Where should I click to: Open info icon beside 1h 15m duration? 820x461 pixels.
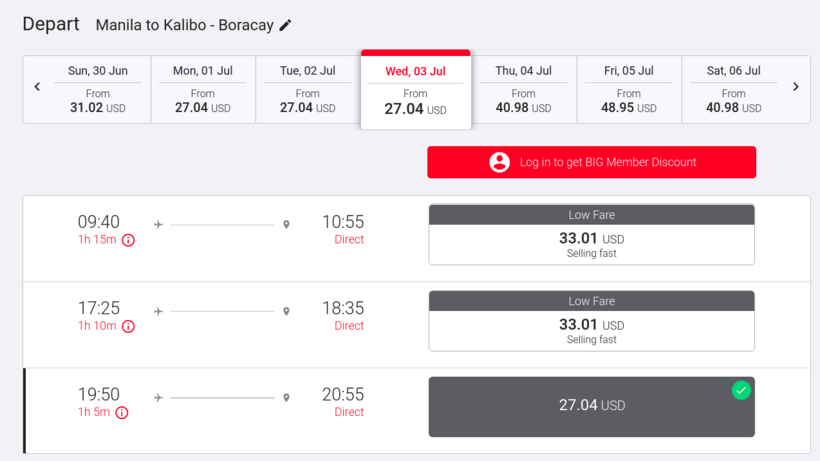(x=128, y=240)
